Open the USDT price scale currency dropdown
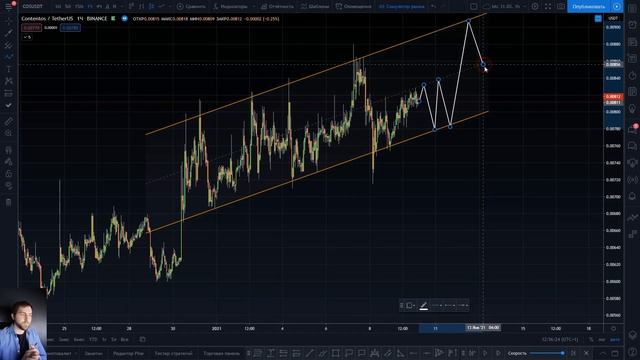The height and width of the screenshot is (360, 640). [613, 18]
